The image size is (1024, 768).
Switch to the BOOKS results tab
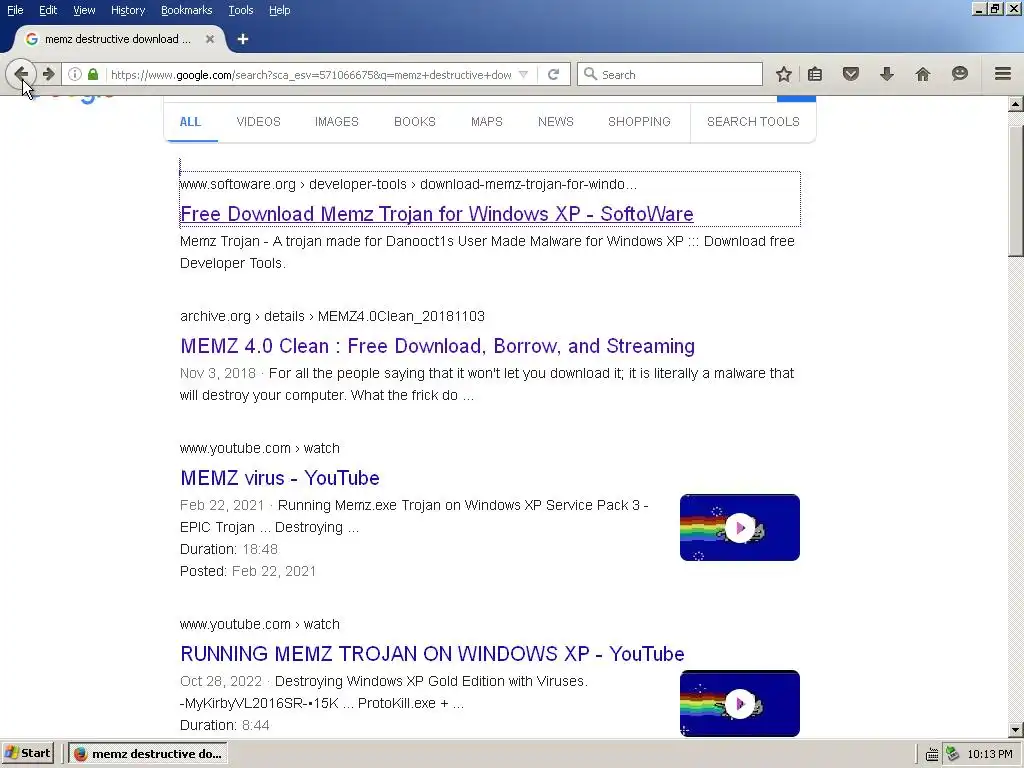[415, 121]
